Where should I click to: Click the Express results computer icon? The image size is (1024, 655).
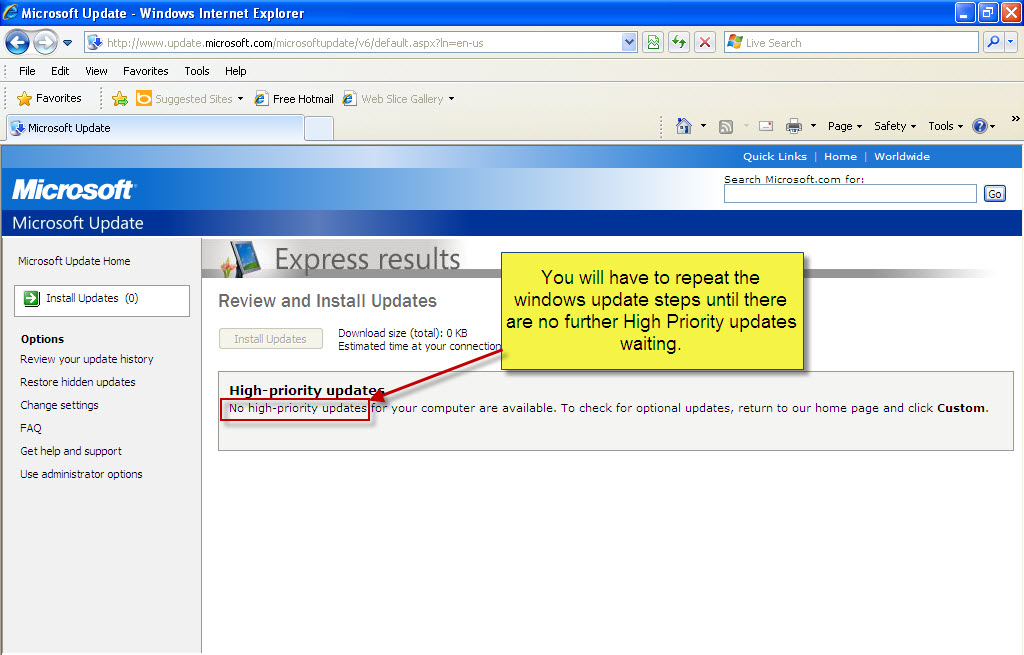tap(242, 259)
